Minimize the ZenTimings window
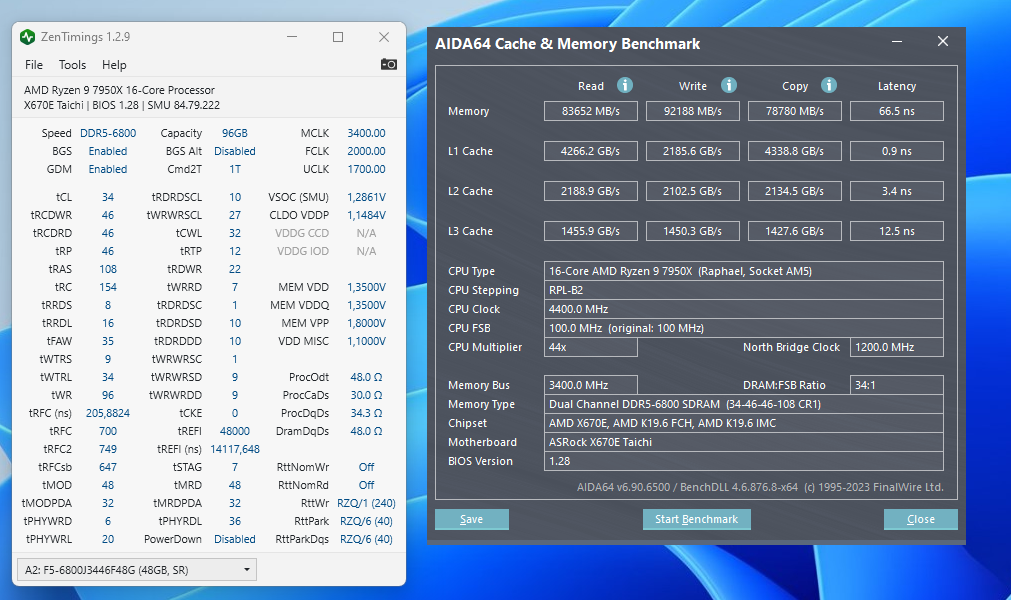This screenshot has width=1011, height=600. (x=292, y=37)
